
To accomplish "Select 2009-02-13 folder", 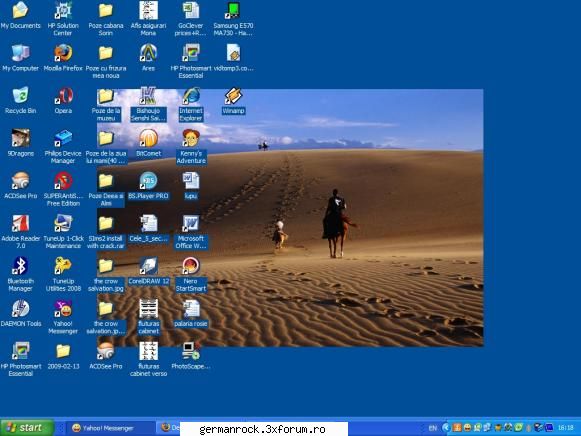I will pos(63,351).
